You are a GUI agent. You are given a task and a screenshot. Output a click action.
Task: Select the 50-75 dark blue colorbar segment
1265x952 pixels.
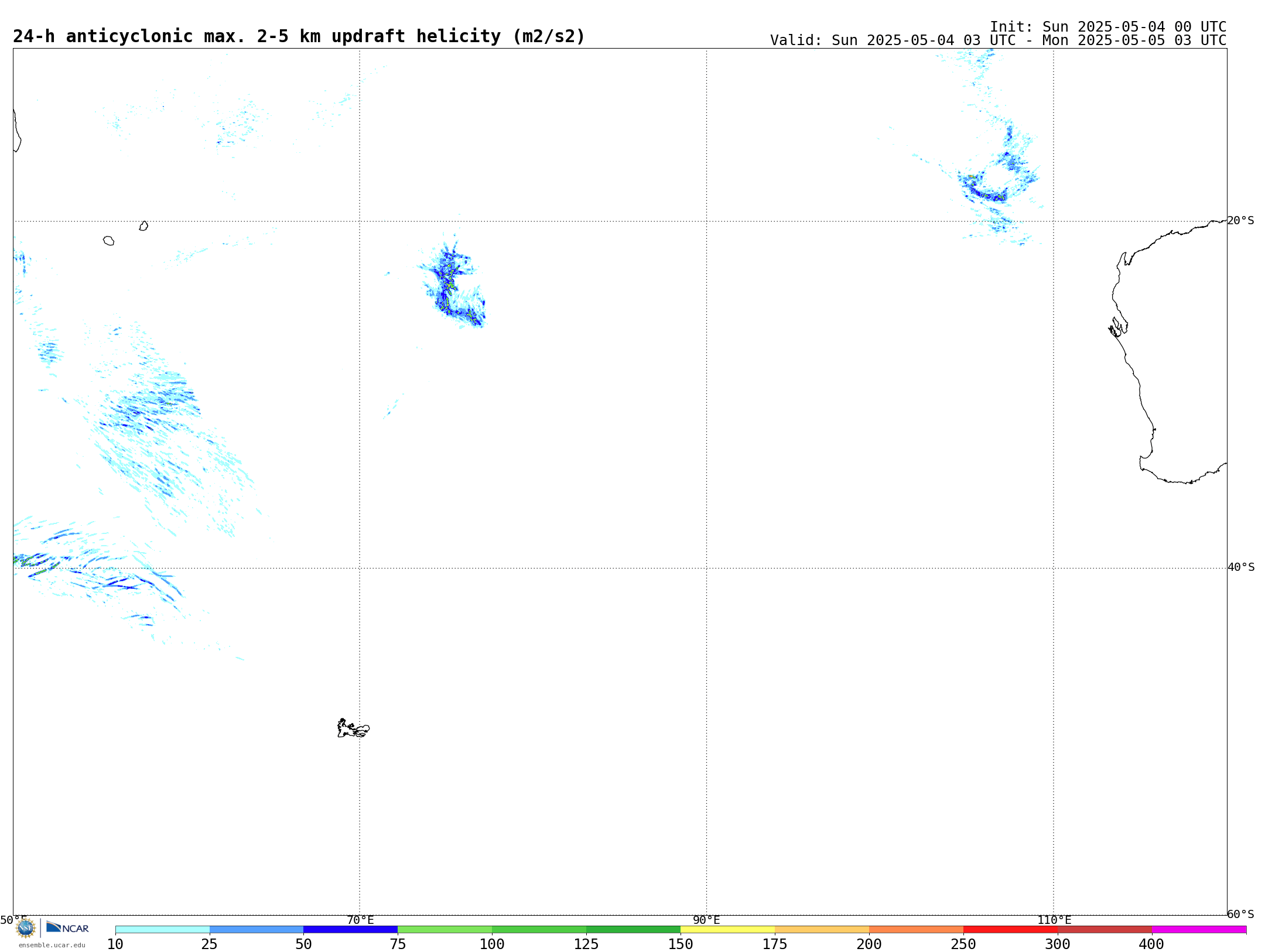[x=351, y=930]
